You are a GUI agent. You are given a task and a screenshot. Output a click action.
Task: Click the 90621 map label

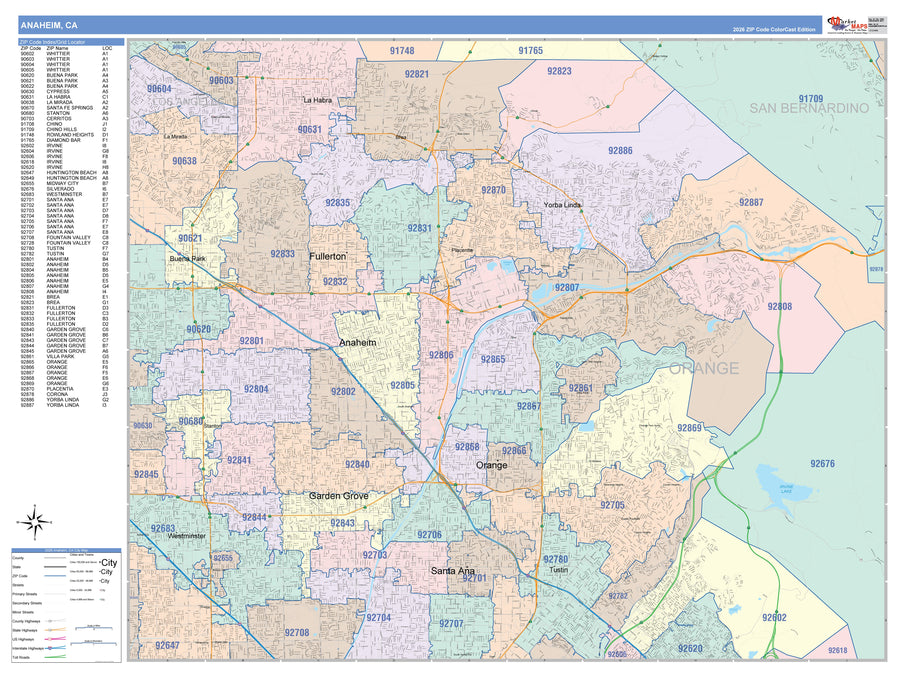[x=190, y=238]
